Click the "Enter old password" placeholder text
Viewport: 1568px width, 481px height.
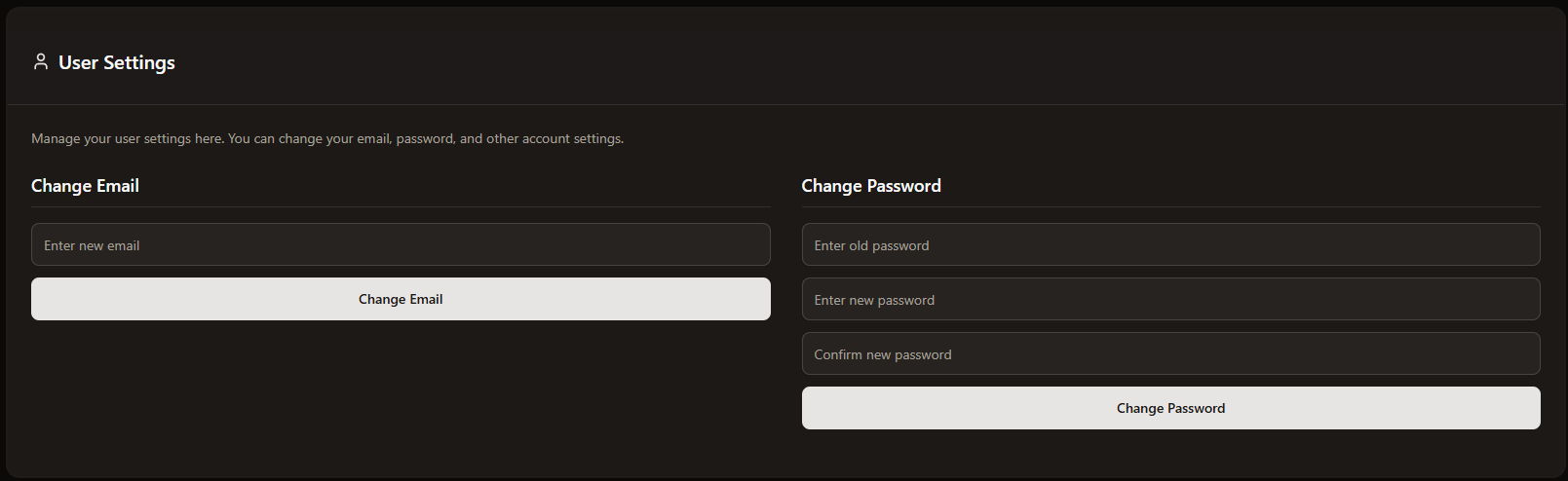tap(871, 245)
